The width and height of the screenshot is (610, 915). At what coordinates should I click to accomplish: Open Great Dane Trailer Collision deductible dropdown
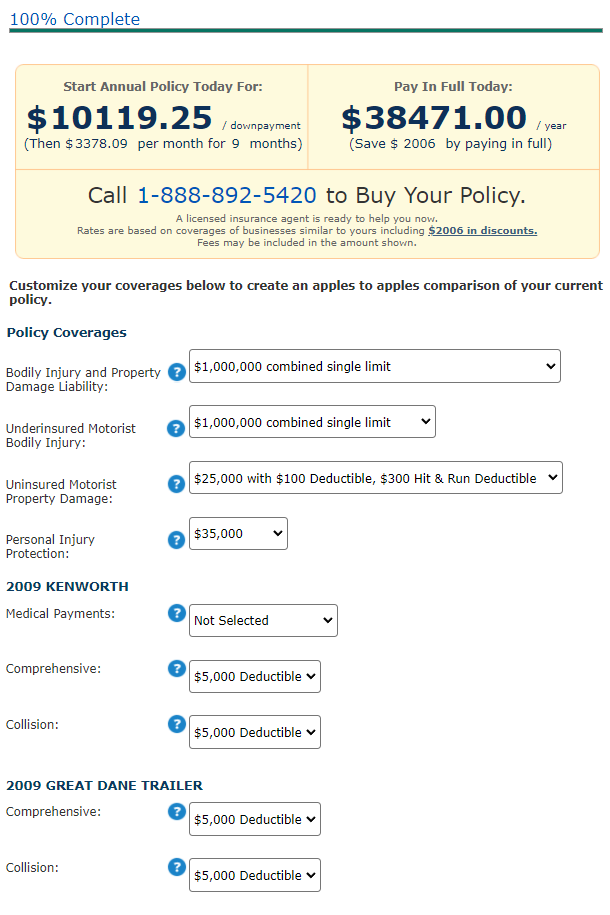click(255, 875)
